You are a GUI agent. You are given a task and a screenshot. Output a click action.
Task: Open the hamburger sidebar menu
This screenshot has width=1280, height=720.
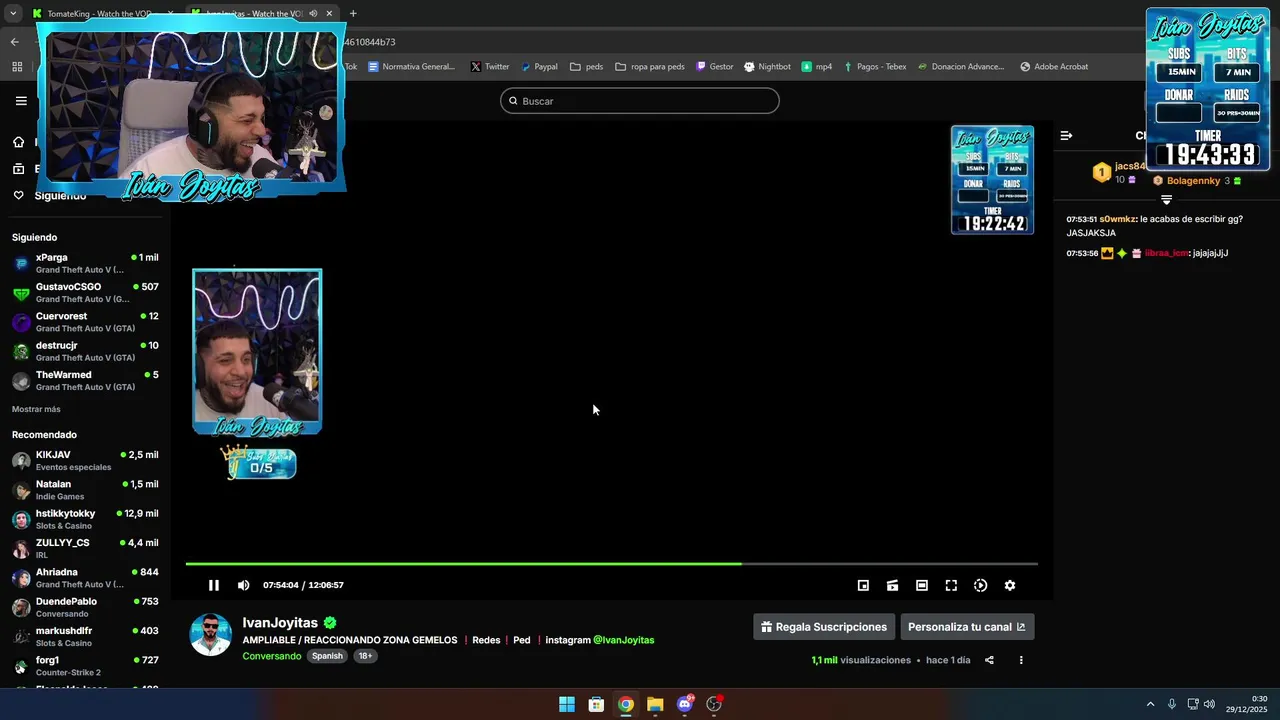[x=21, y=101]
